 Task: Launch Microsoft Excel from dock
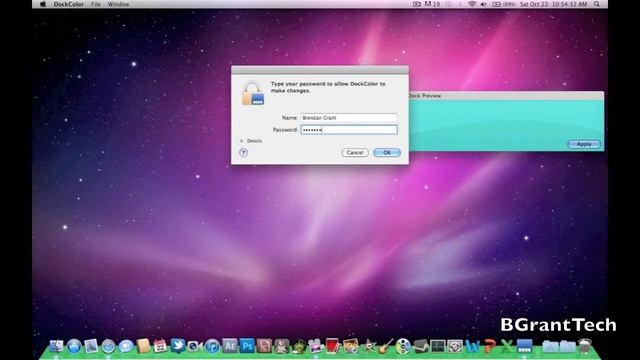pyautogui.click(x=507, y=346)
